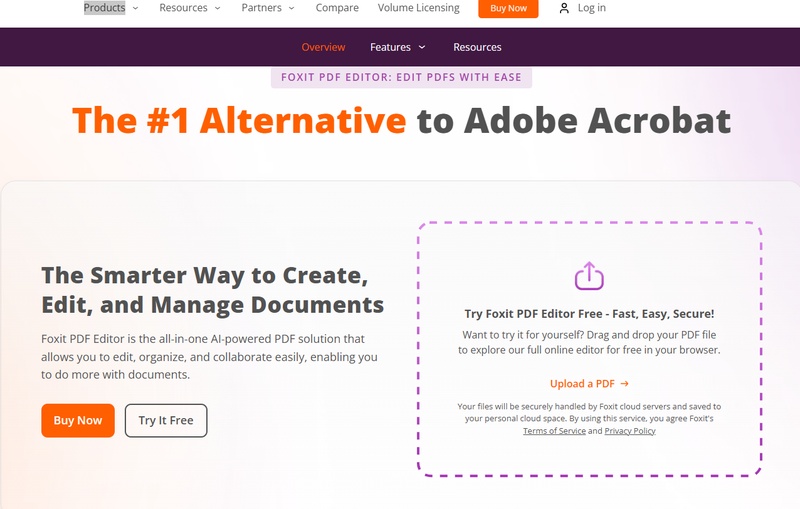Click the Buy Now button in header
Viewport: 800px width, 509px height.
click(x=508, y=8)
